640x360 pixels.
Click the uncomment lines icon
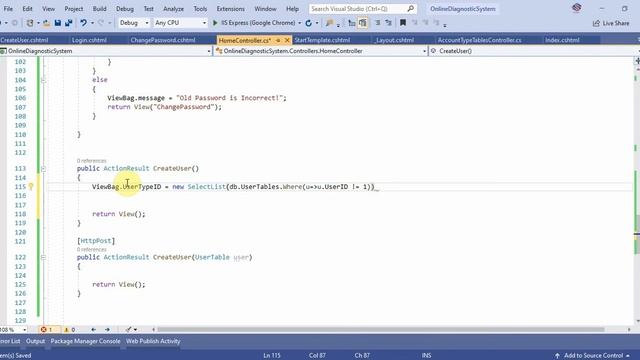click(388, 23)
